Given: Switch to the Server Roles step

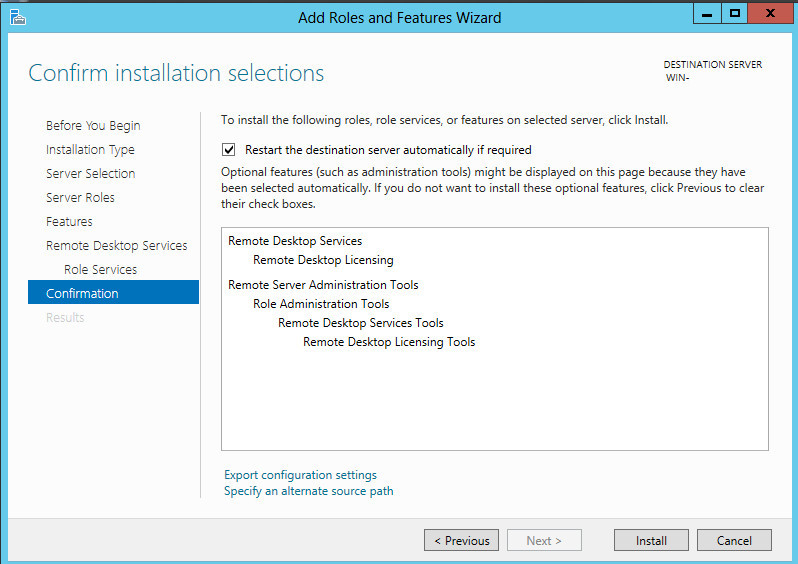Looking at the screenshot, I should [x=80, y=198].
